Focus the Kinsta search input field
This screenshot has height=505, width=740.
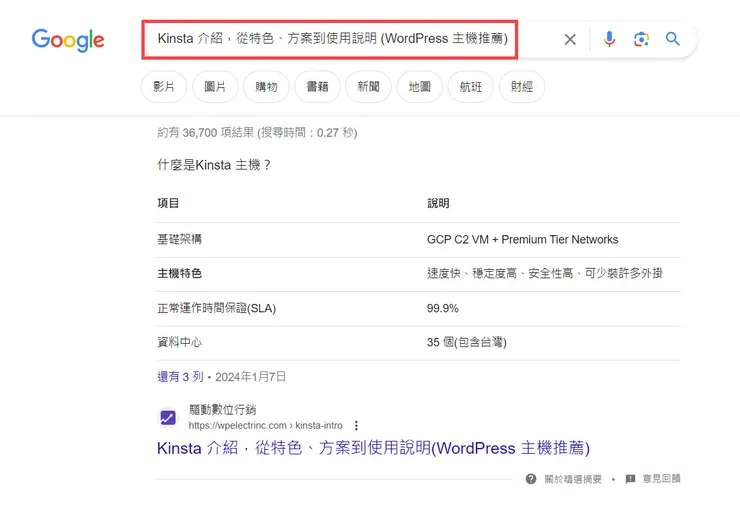point(330,39)
